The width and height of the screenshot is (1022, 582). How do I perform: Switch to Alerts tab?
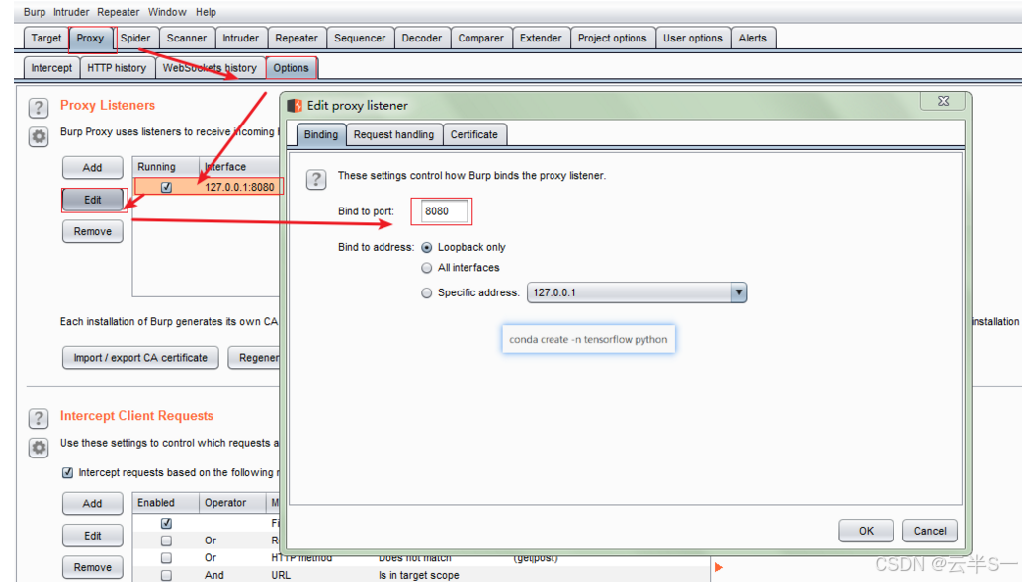click(753, 38)
